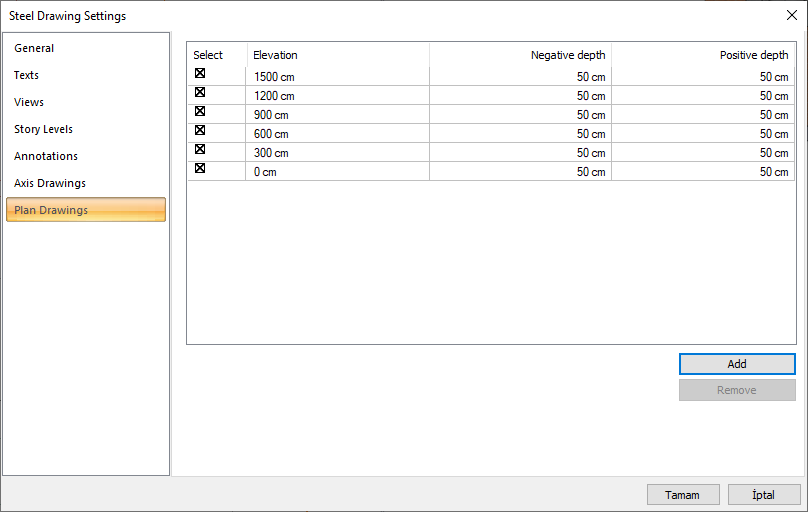Uncheck the 0 cm elevation checkbox

pos(200,168)
